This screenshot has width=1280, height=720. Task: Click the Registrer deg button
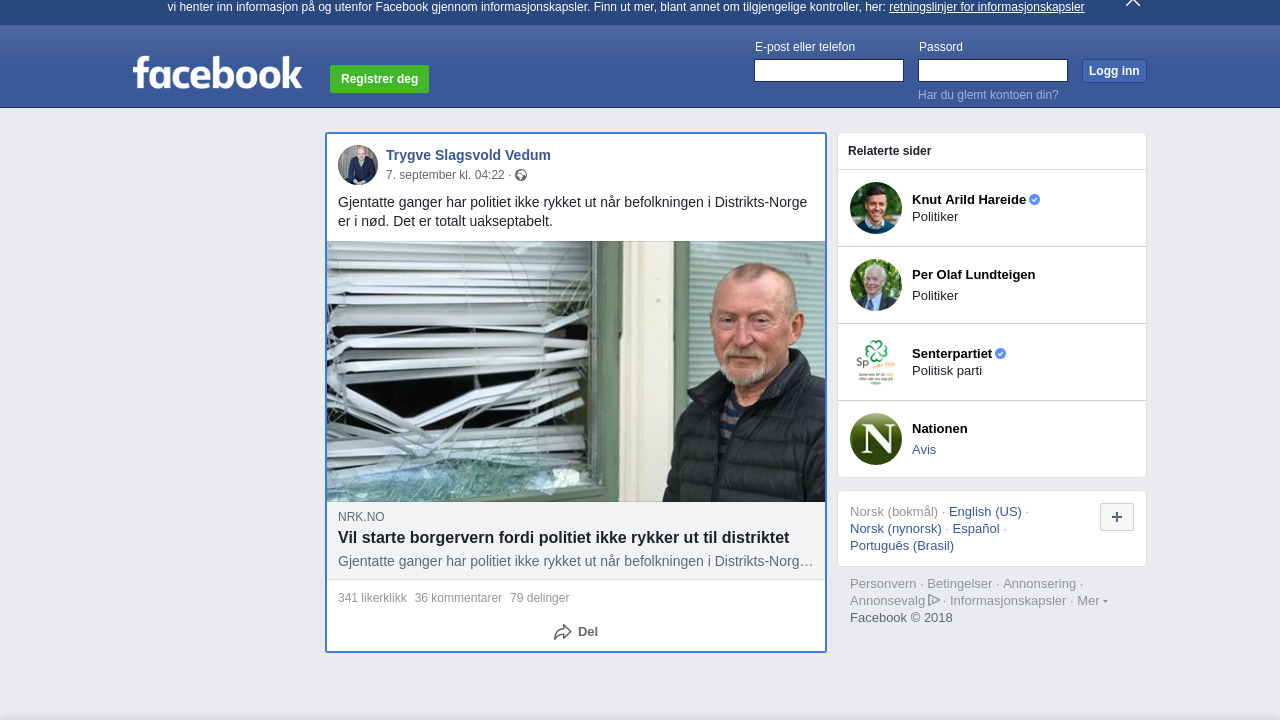pyautogui.click(x=380, y=79)
